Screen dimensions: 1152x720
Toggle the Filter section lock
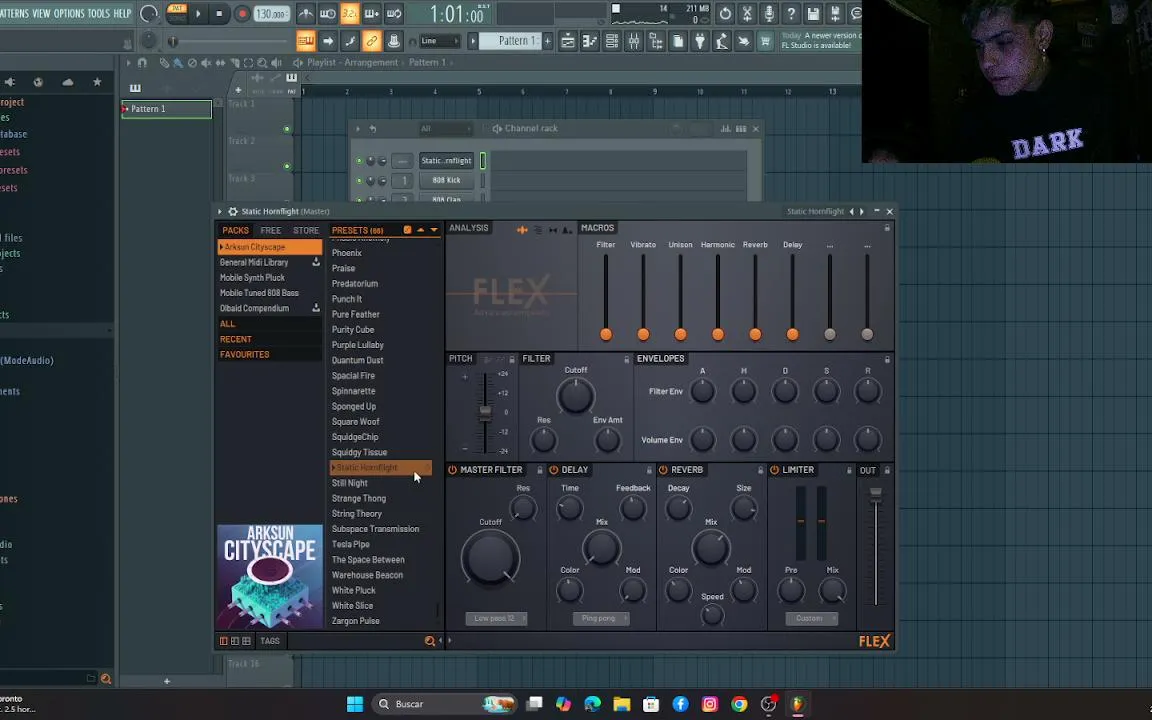pos(627,359)
